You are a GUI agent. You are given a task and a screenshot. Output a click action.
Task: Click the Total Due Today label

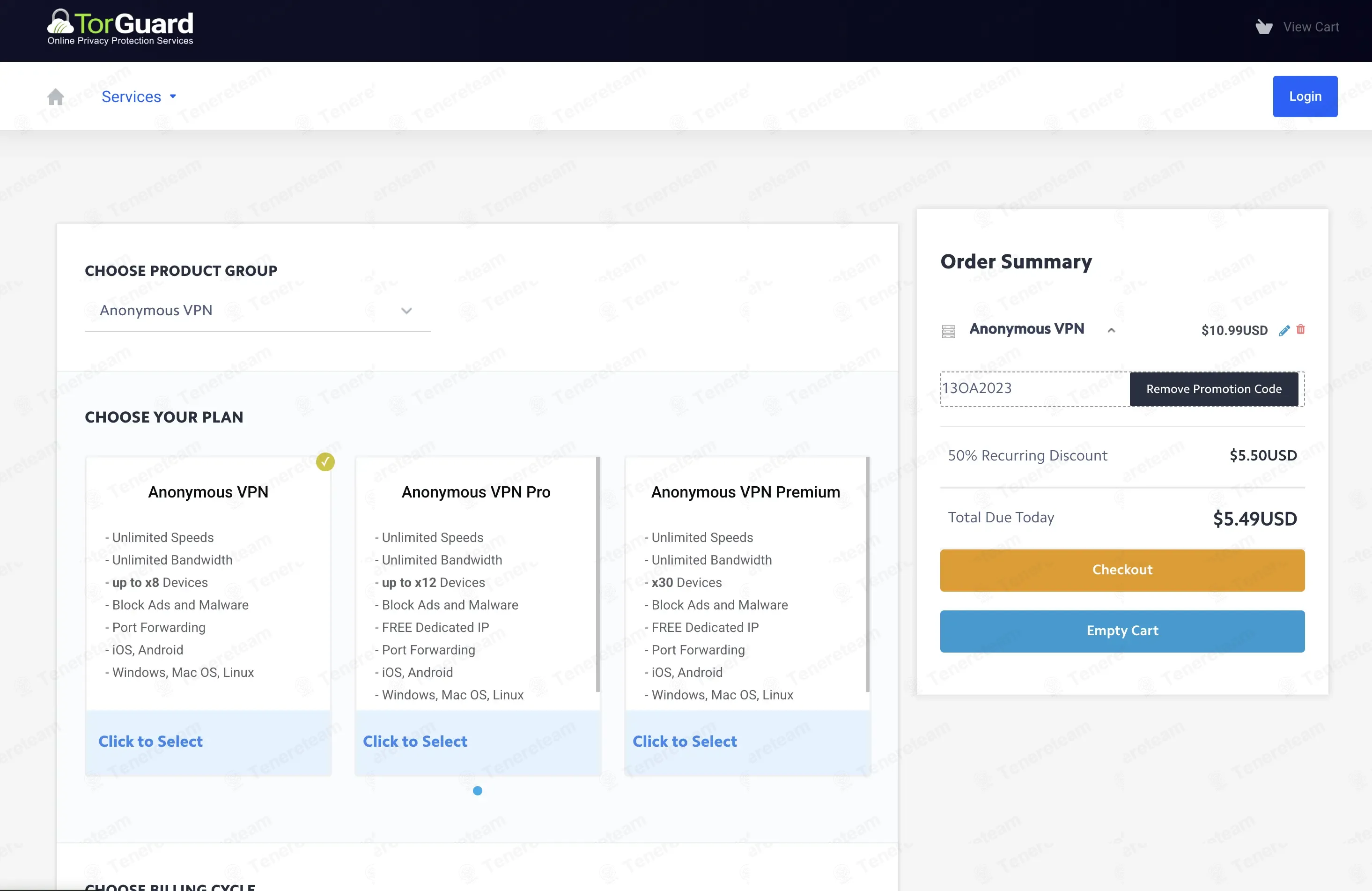coord(1001,517)
